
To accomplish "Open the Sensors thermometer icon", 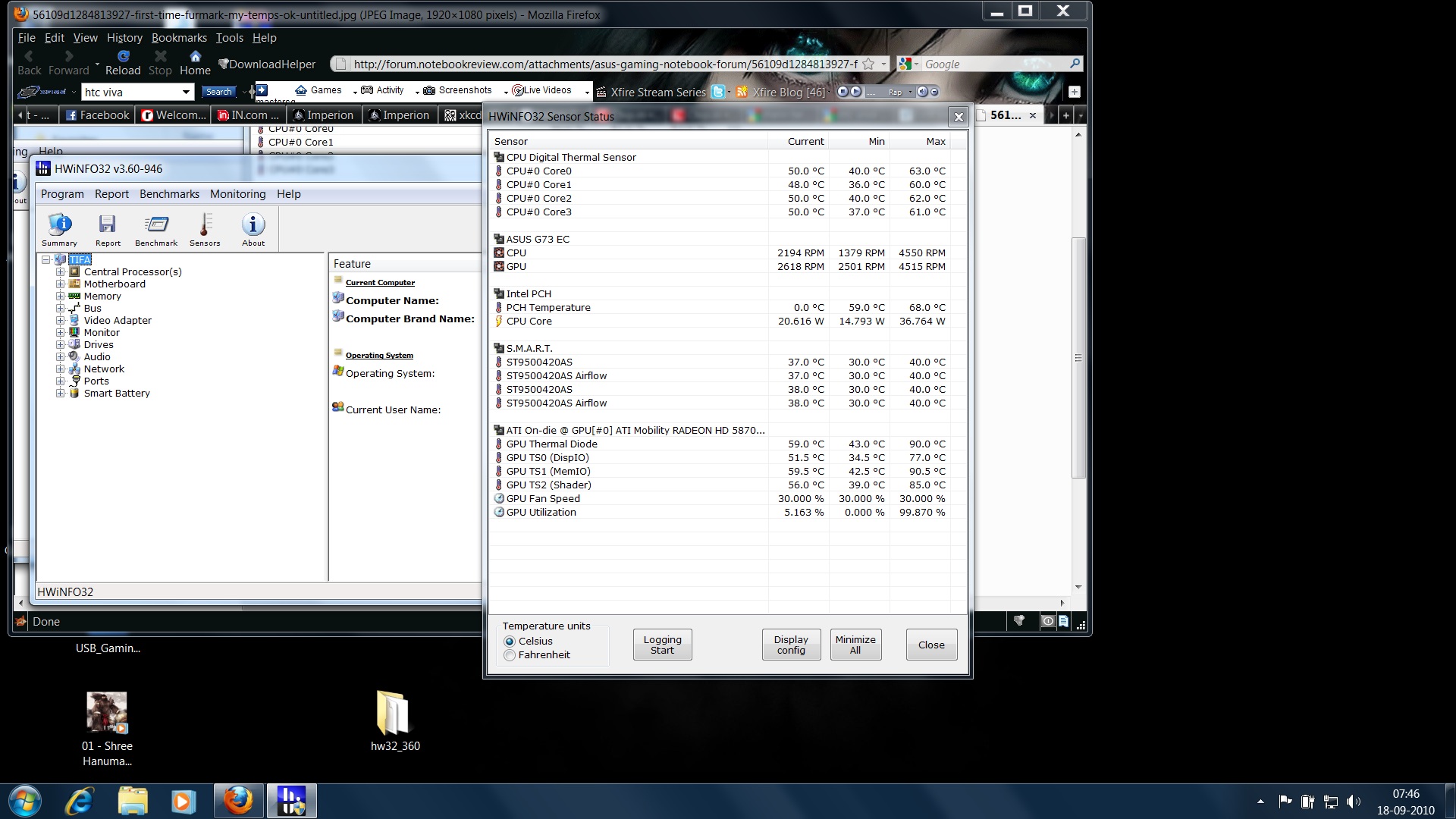I will click(205, 230).
